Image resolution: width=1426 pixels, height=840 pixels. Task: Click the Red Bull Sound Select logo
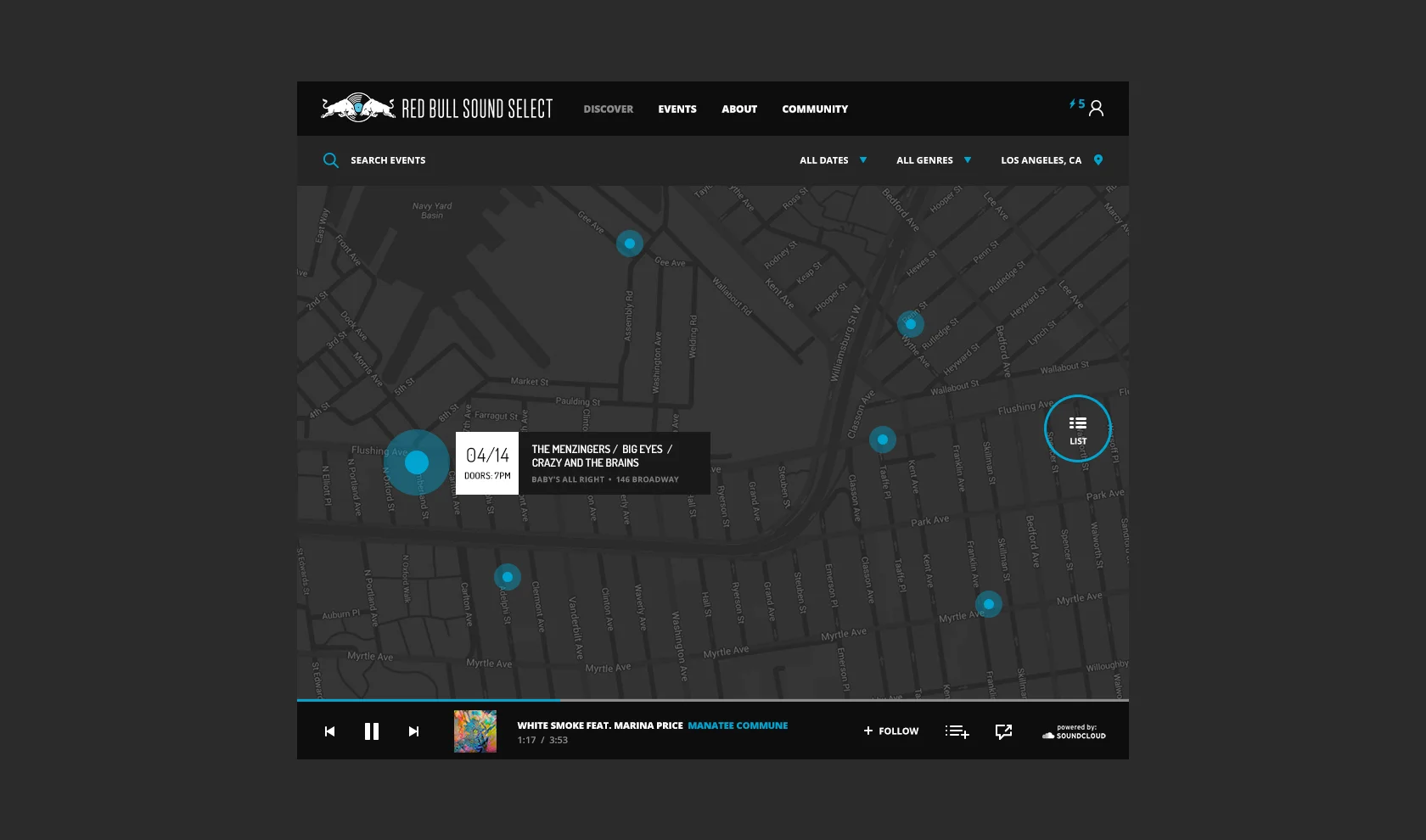pyautogui.click(x=436, y=108)
